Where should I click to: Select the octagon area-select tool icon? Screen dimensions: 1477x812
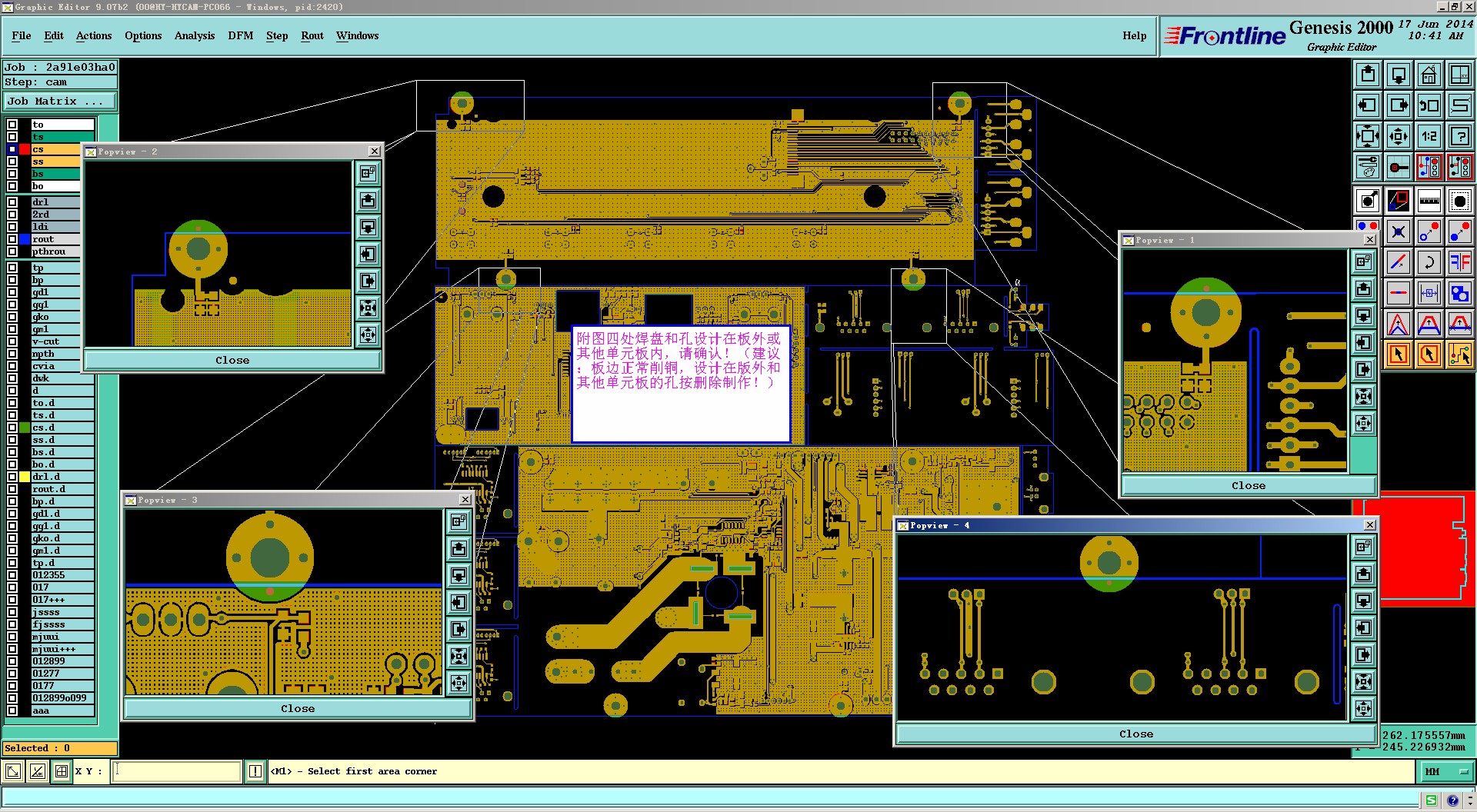(x=1460, y=201)
